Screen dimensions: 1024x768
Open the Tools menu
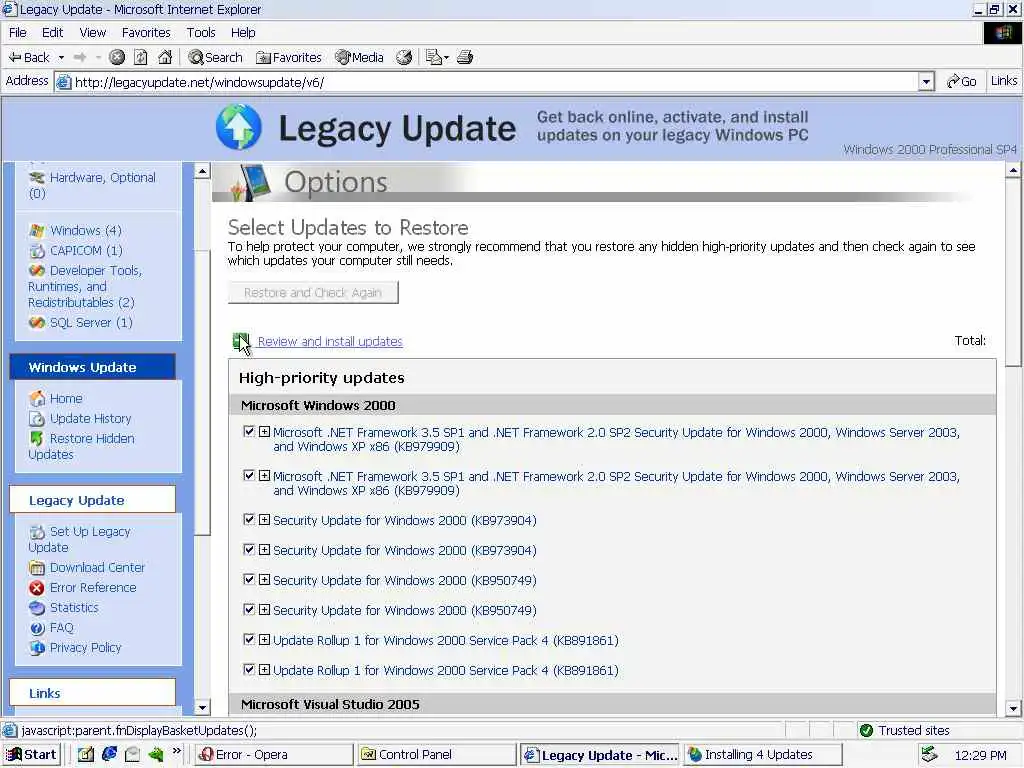point(200,33)
